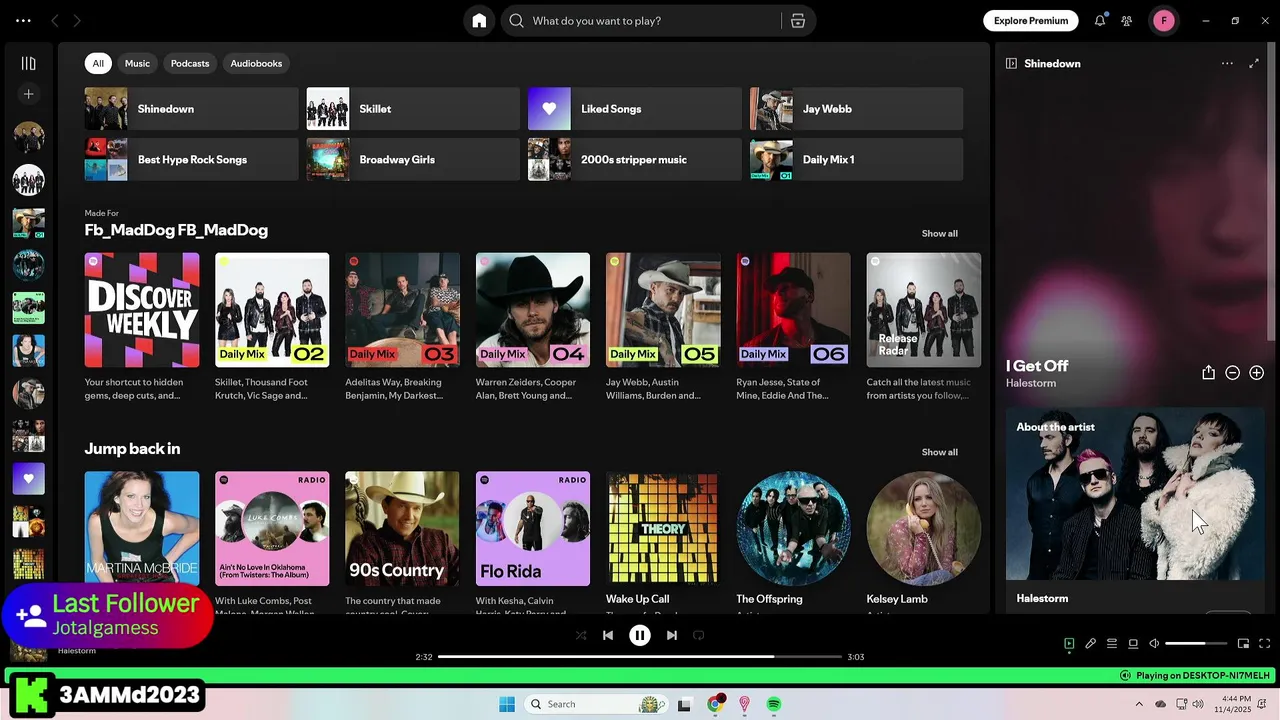Open Connect to a device icon

(1133, 644)
